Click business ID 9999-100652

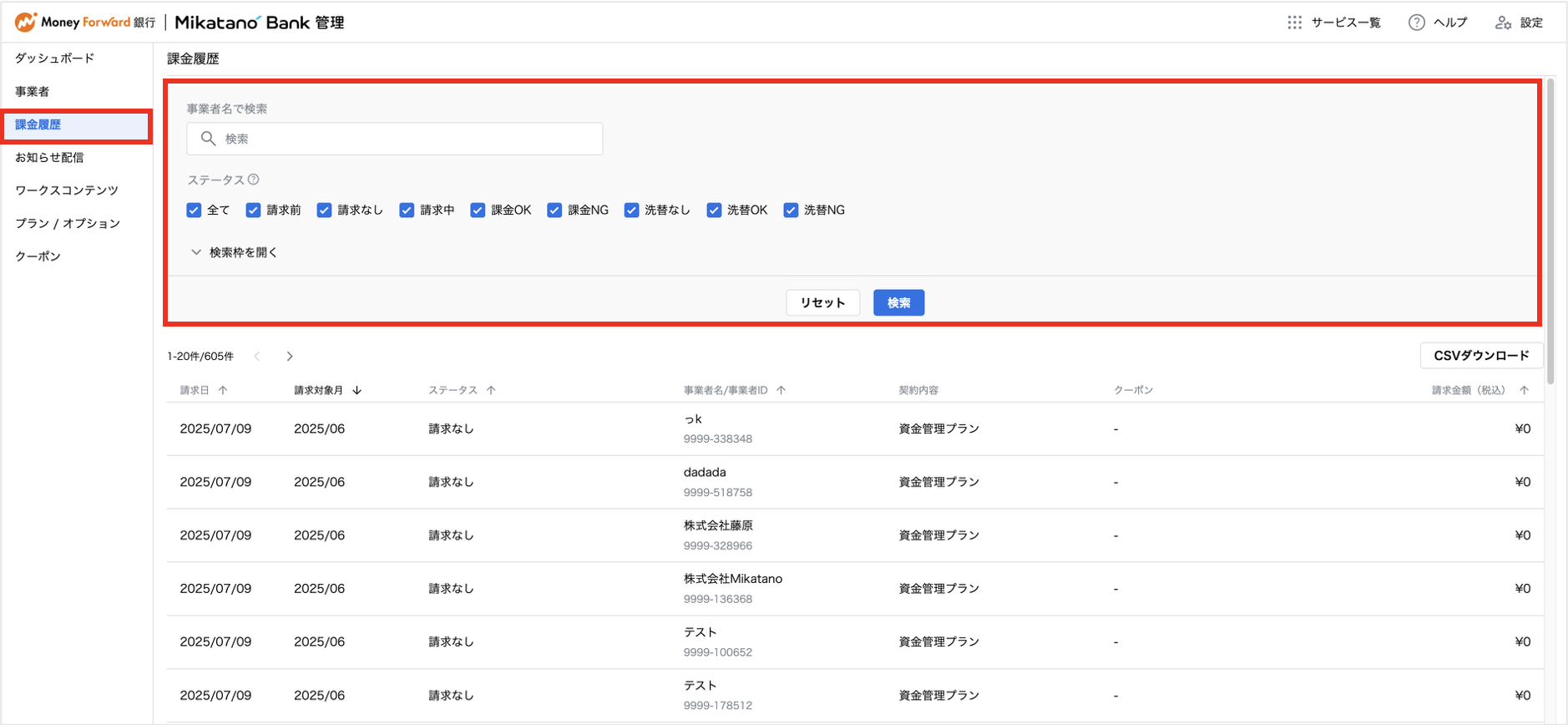[x=718, y=652]
